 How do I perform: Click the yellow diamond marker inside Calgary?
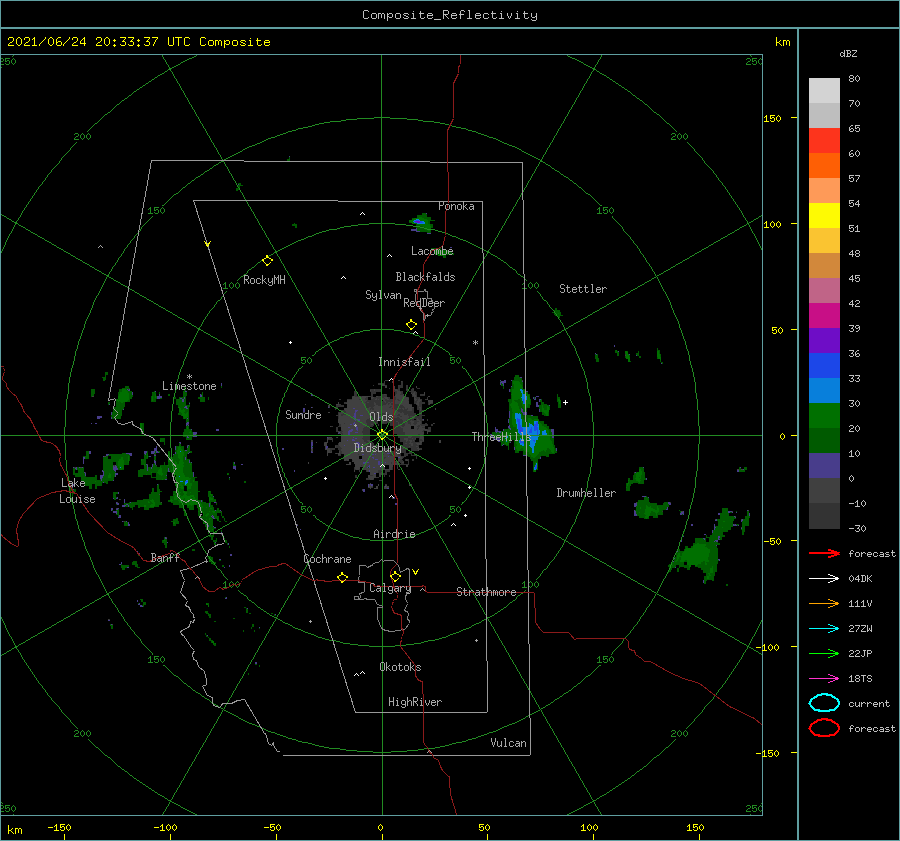pos(395,576)
